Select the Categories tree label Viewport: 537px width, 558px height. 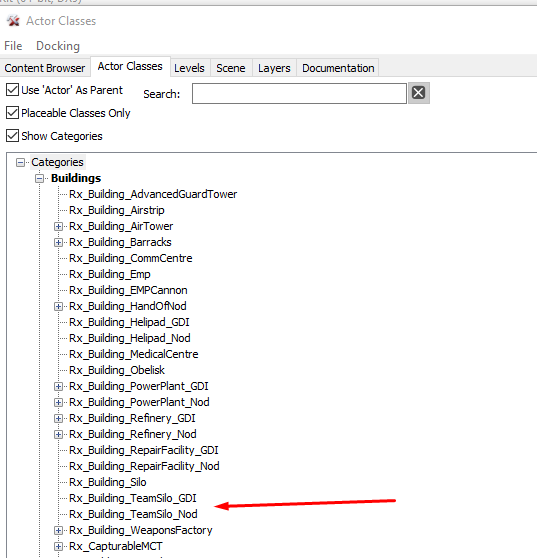[57, 162]
